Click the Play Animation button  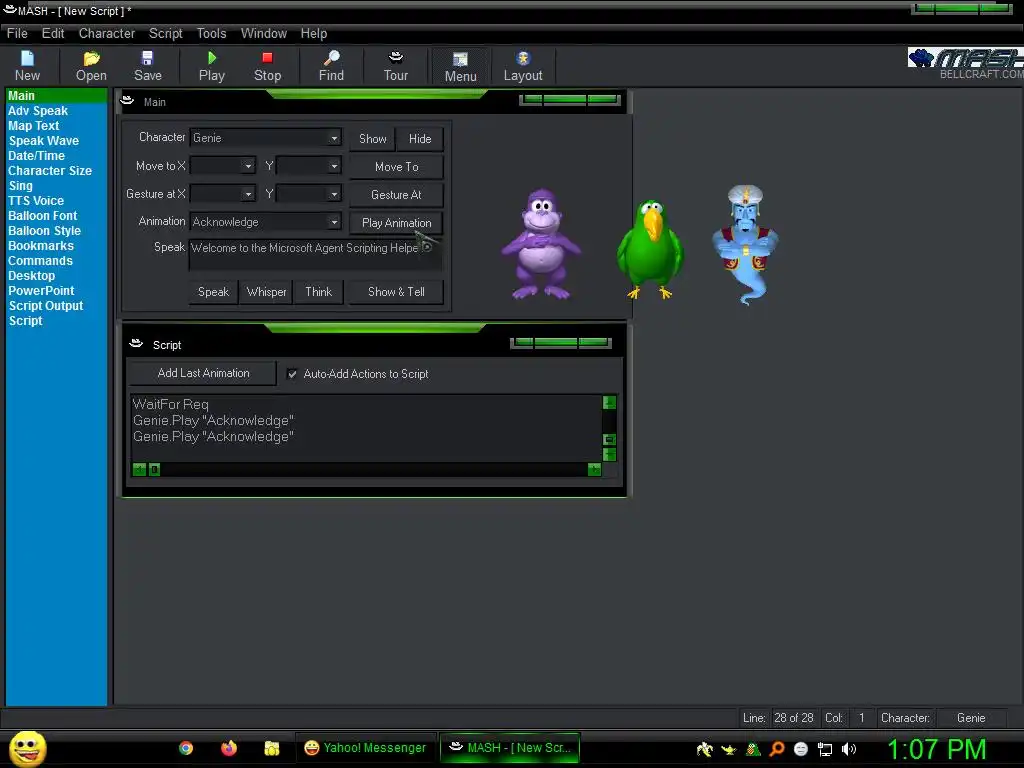point(396,223)
